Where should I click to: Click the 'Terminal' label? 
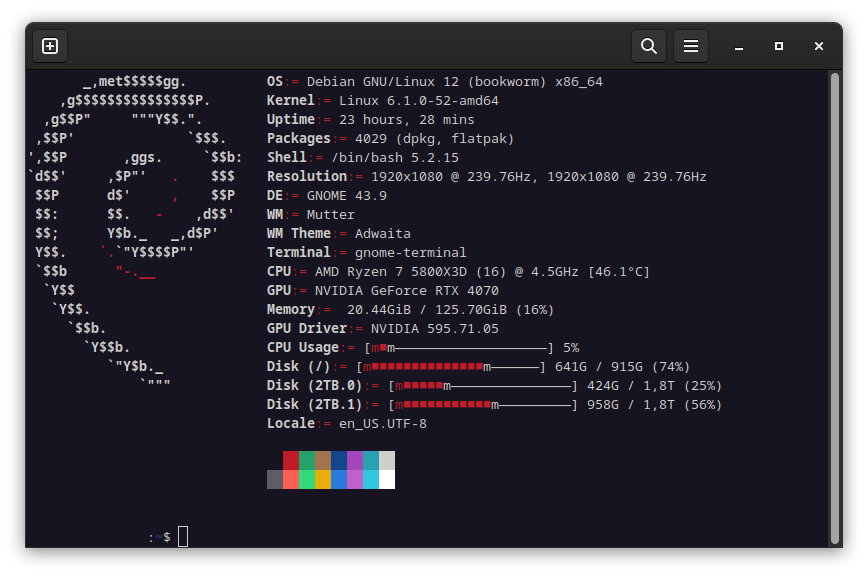[x=299, y=253]
